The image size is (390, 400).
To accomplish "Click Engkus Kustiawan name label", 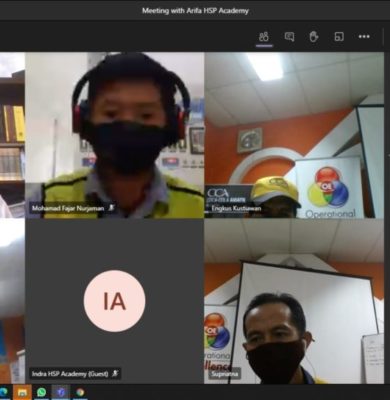I will click(x=236, y=208).
